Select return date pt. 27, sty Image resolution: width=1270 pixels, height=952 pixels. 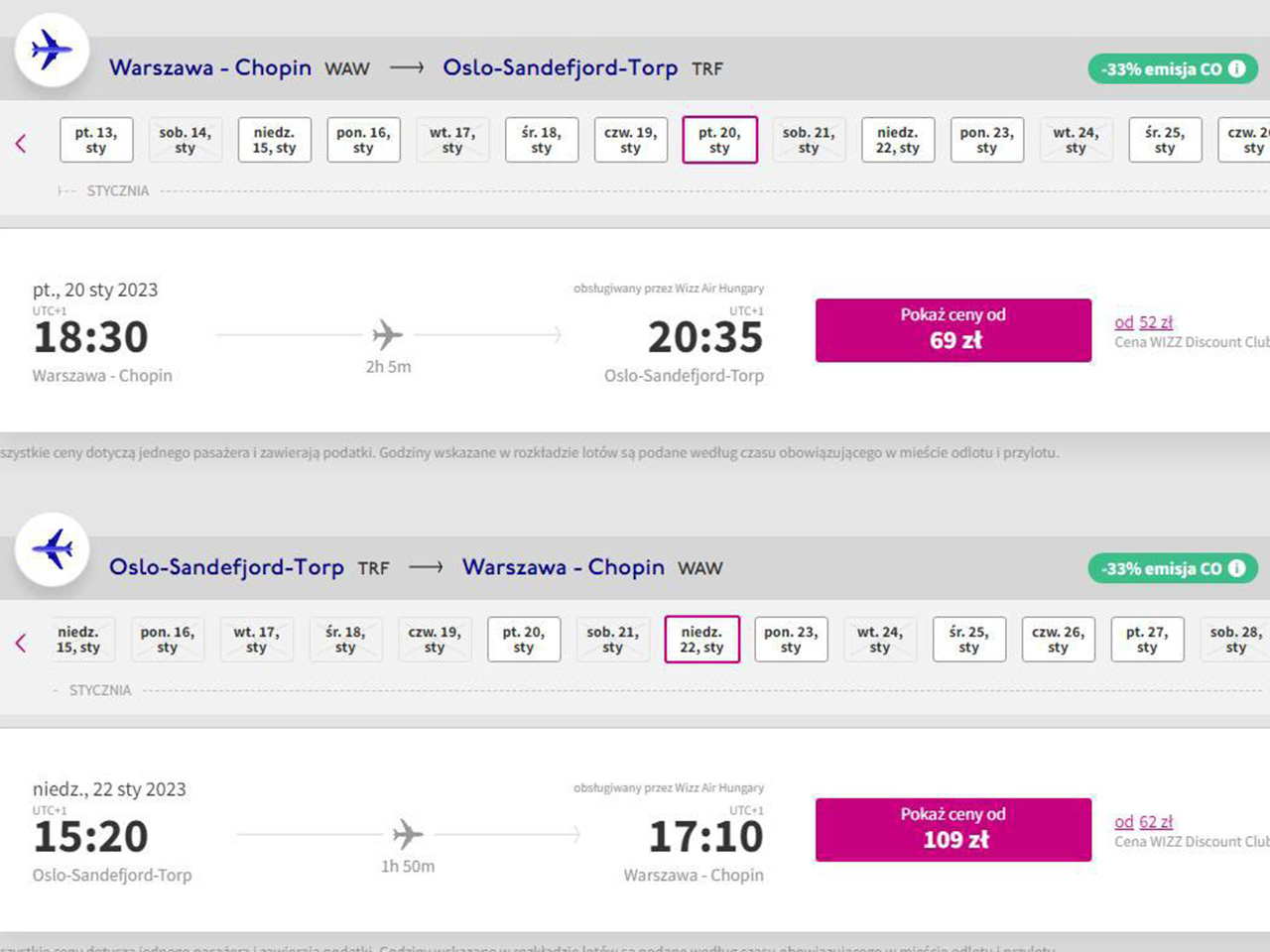(x=1147, y=640)
